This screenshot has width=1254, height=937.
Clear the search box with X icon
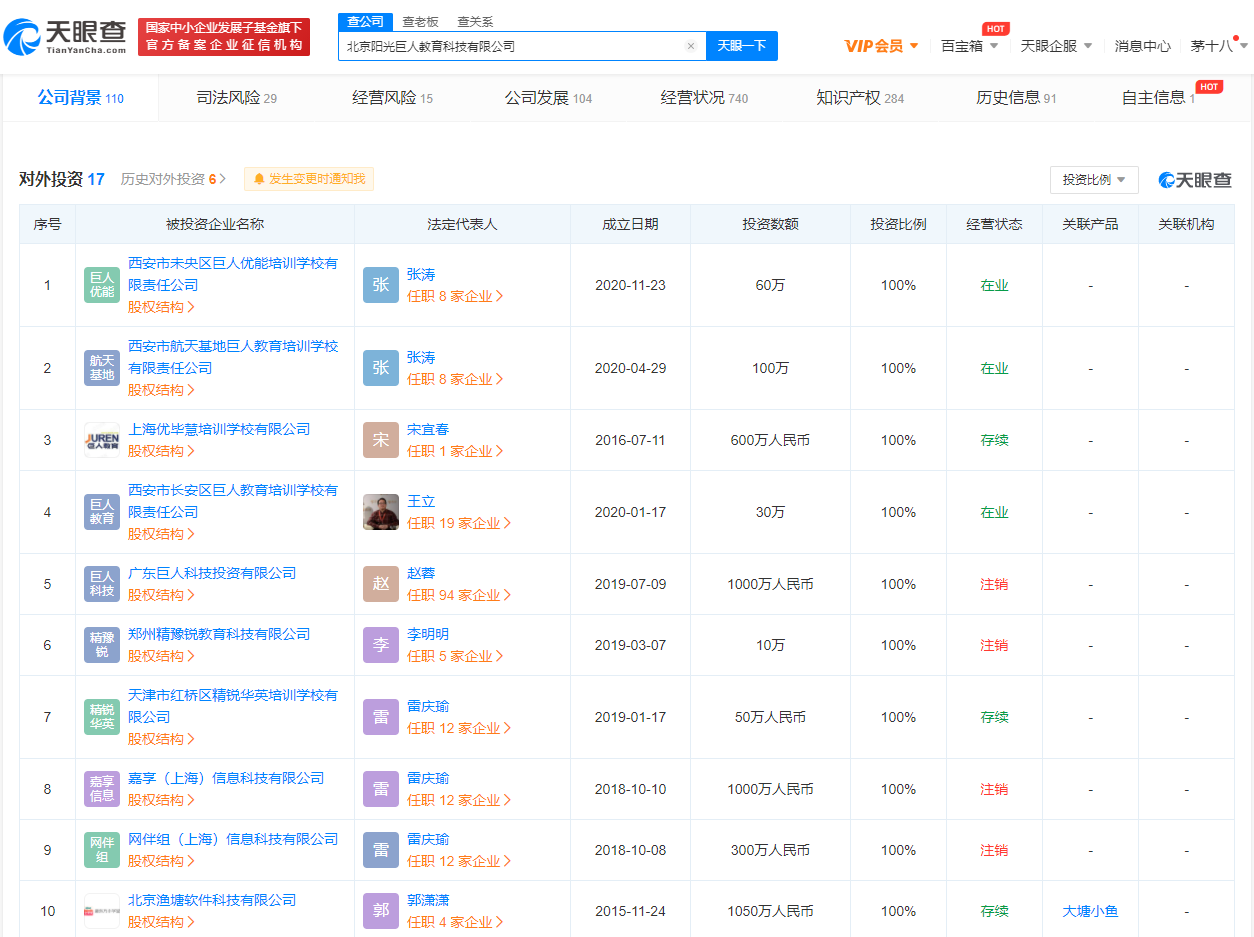(x=690, y=46)
